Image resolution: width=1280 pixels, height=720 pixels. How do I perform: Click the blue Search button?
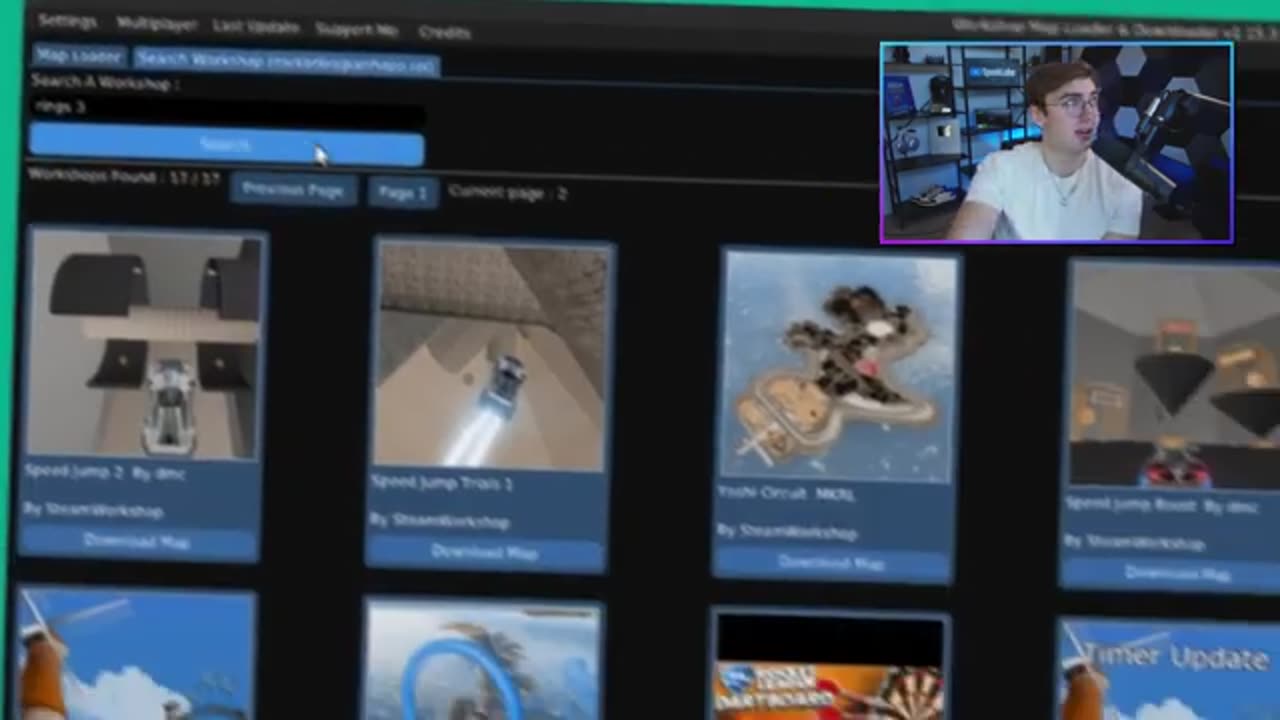point(227,145)
